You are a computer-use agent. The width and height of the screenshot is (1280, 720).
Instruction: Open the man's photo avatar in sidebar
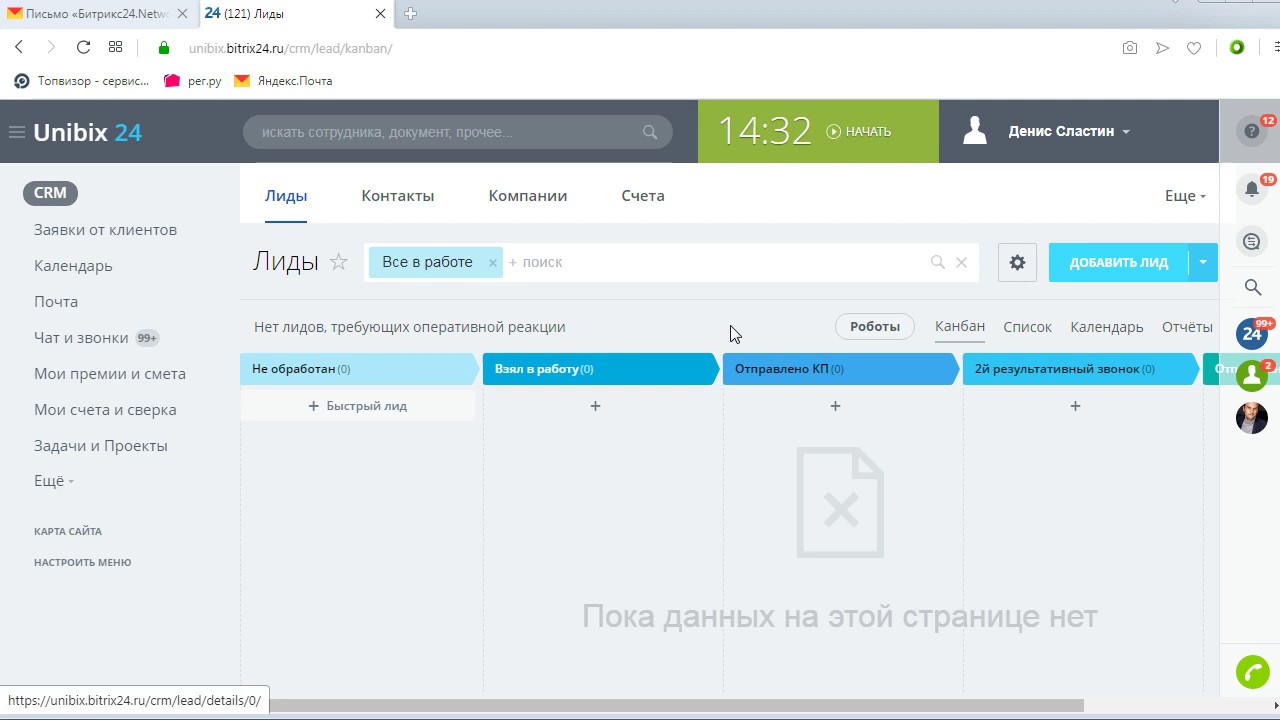[x=1251, y=418]
